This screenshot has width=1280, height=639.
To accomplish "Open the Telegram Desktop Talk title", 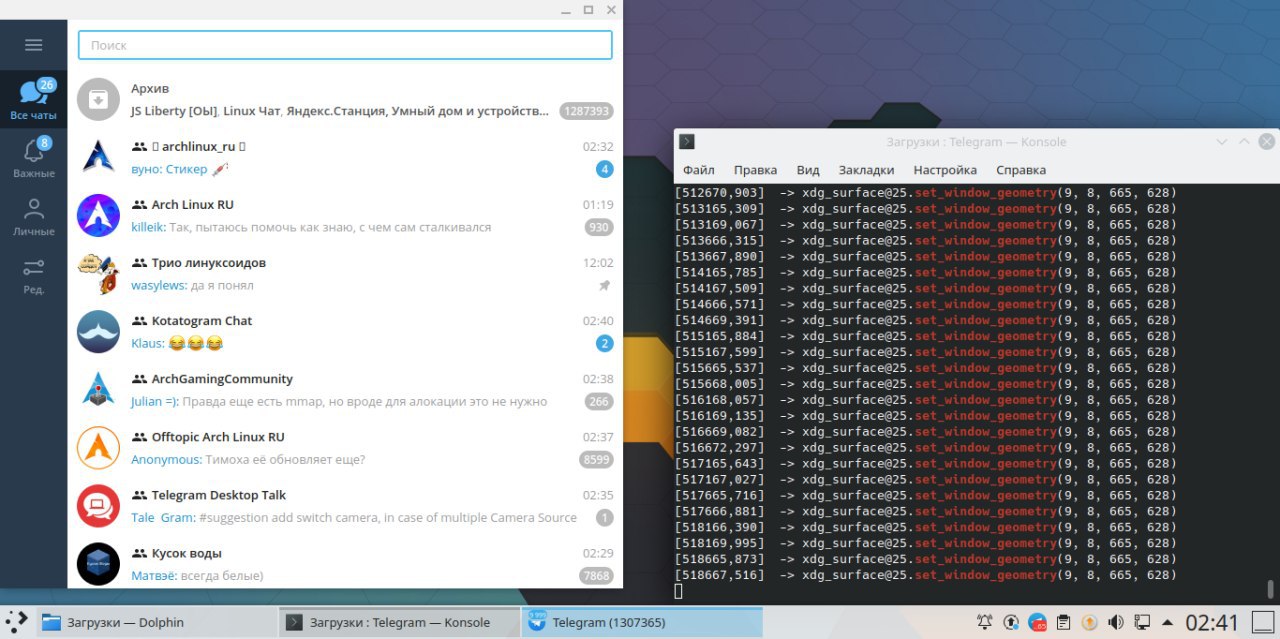I will click(x=219, y=495).
